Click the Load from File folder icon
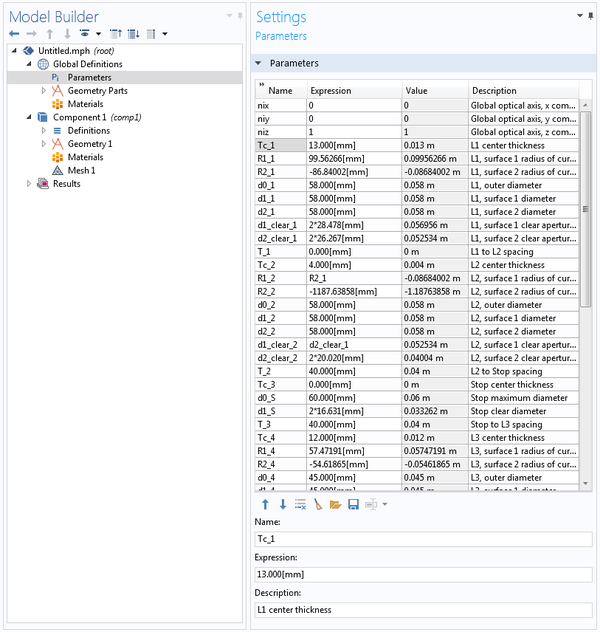This screenshot has height=632, width=600. tap(335, 504)
